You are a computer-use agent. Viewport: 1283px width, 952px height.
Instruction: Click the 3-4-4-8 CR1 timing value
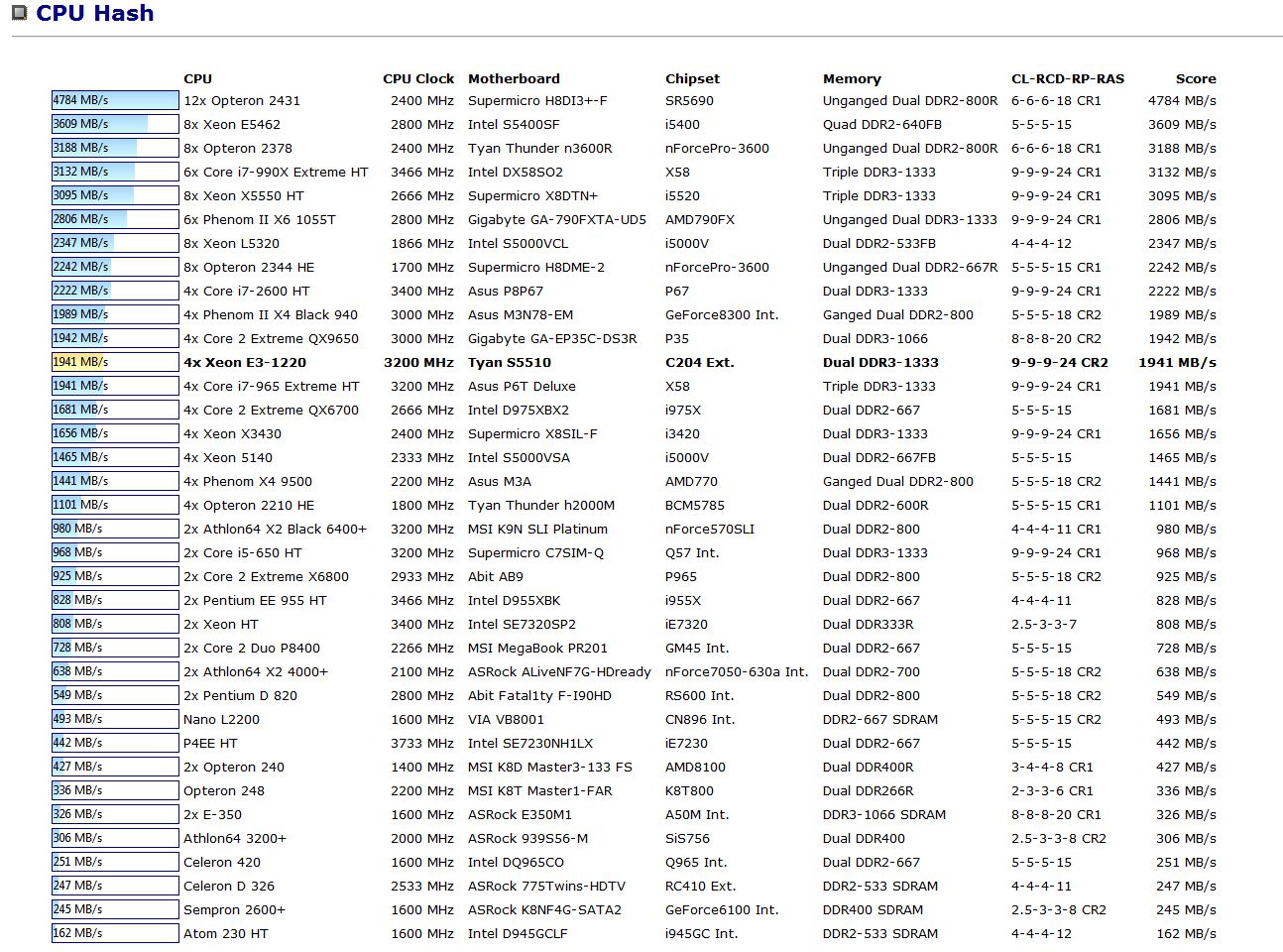point(1052,767)
